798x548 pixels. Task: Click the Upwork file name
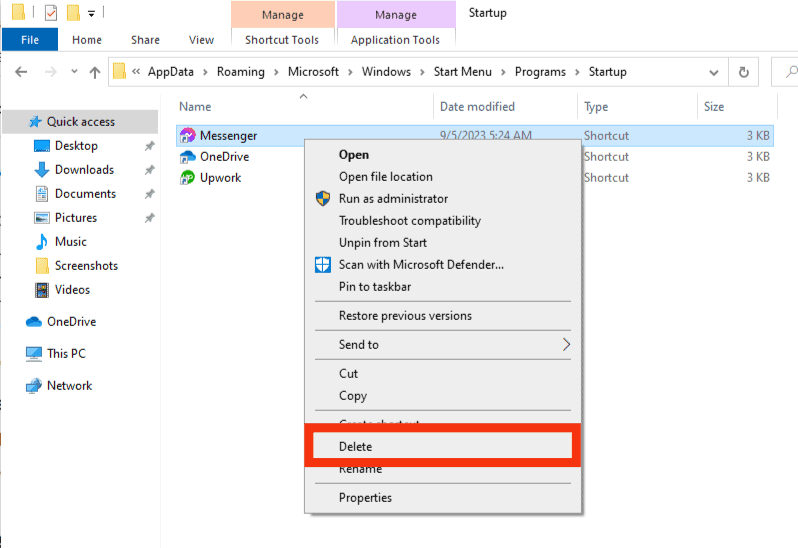click(x=220, y=178)
